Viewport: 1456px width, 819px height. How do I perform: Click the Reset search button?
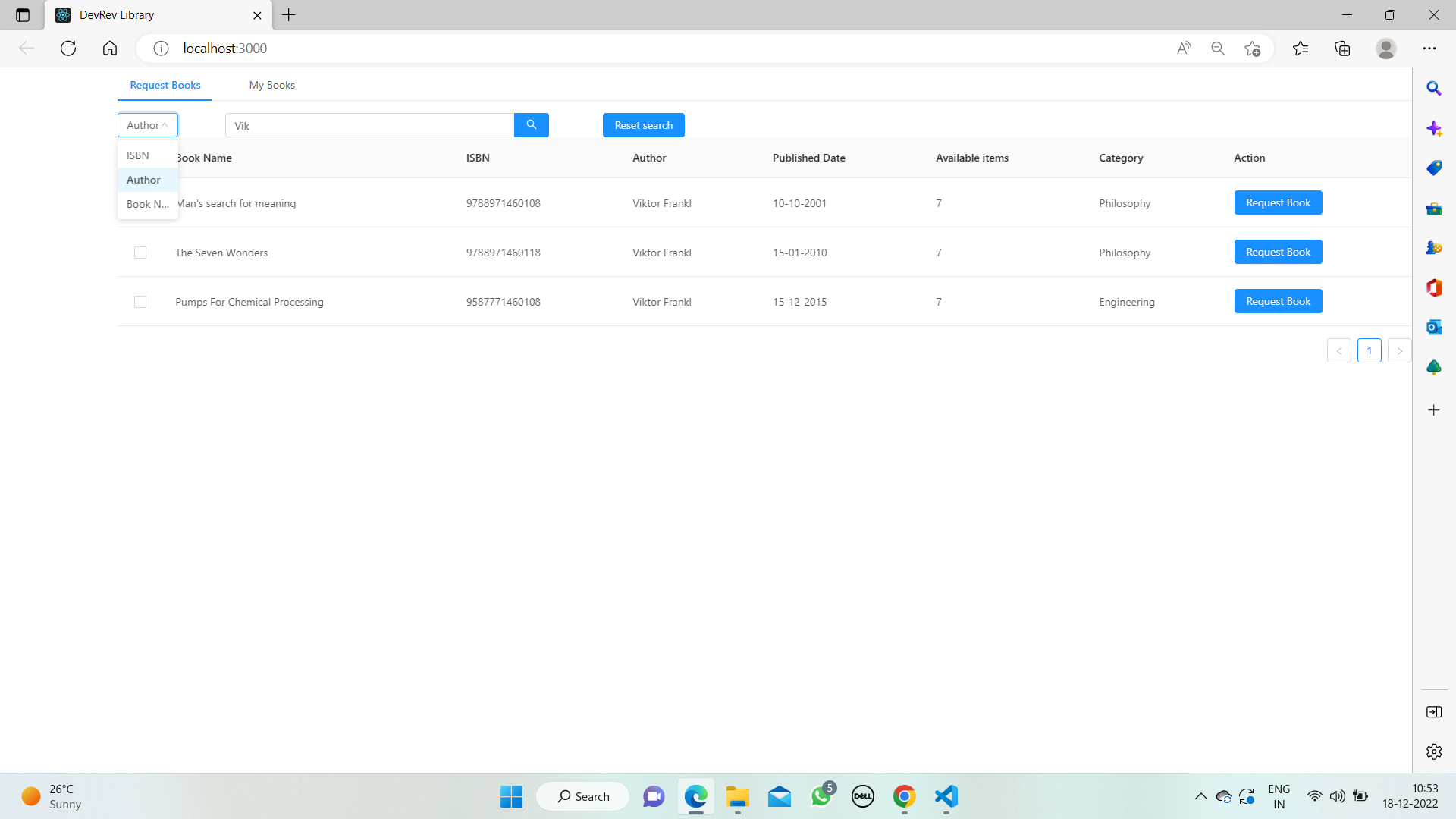click(x=643, y=124)
